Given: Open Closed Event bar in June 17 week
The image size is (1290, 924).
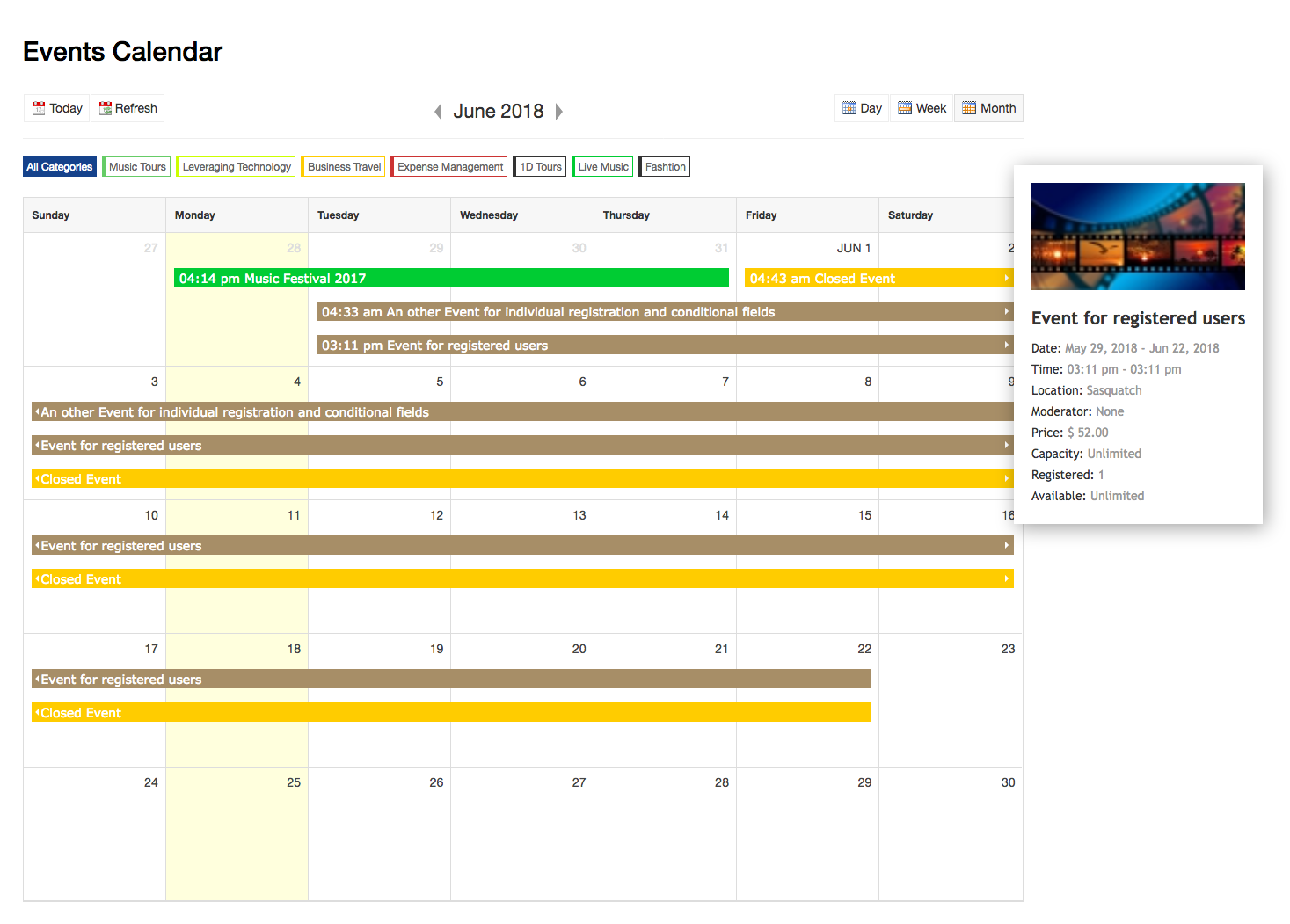Looking at the screenshot, I should tap(451, 713).
